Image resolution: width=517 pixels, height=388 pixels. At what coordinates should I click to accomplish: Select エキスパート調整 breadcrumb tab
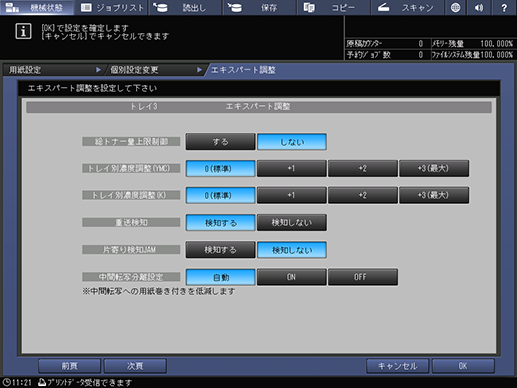243,70
